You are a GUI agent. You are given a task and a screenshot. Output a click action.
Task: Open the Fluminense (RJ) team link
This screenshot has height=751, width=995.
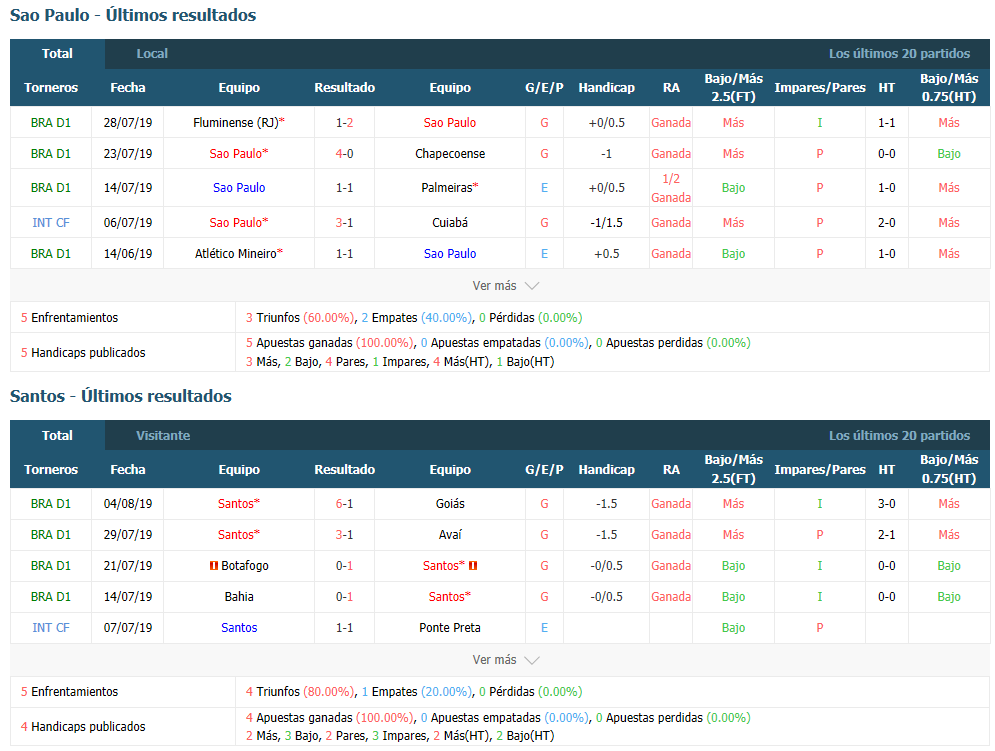pyautogui.click(x=236, y=123)
